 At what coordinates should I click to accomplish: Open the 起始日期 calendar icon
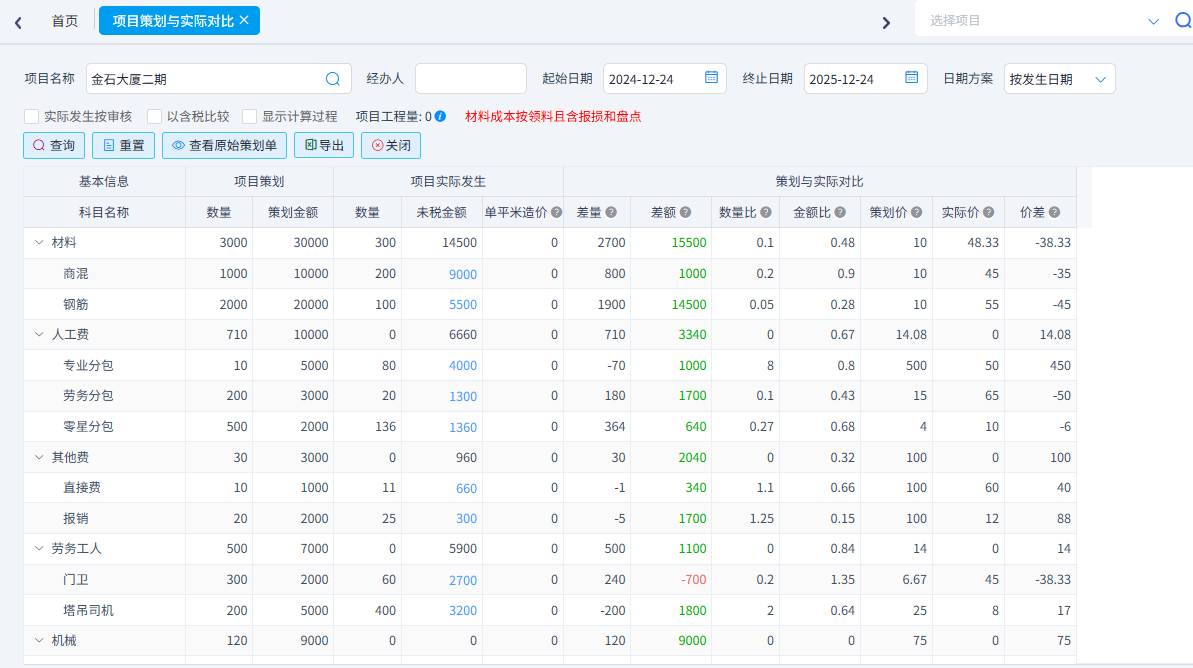711,78
